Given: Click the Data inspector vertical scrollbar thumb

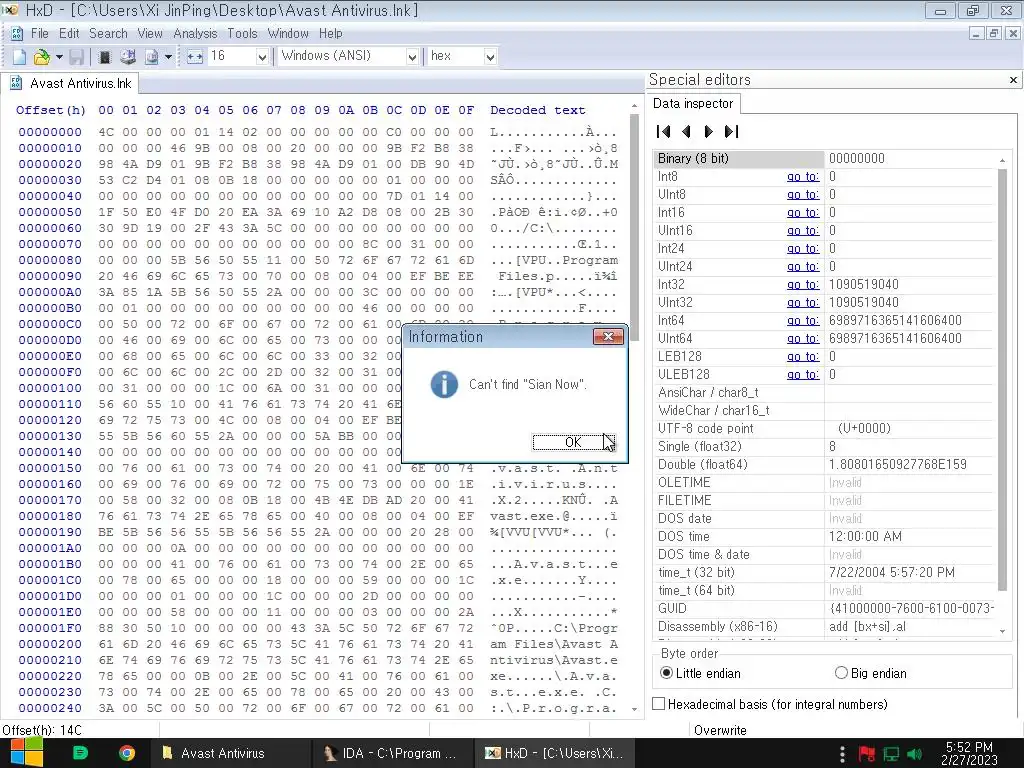Looking at the screenshot, I should click(1002, 379).
